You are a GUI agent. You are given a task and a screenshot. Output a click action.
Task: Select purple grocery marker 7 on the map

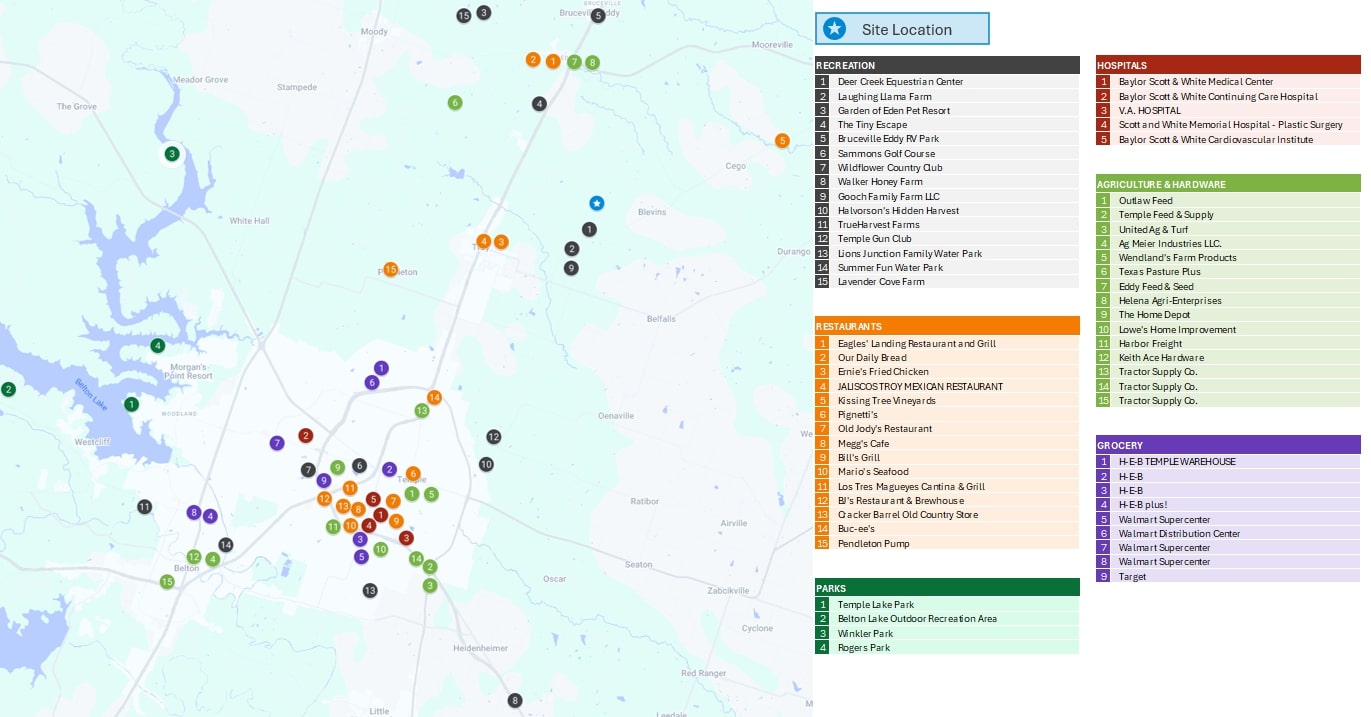click(x=277, y=443)
